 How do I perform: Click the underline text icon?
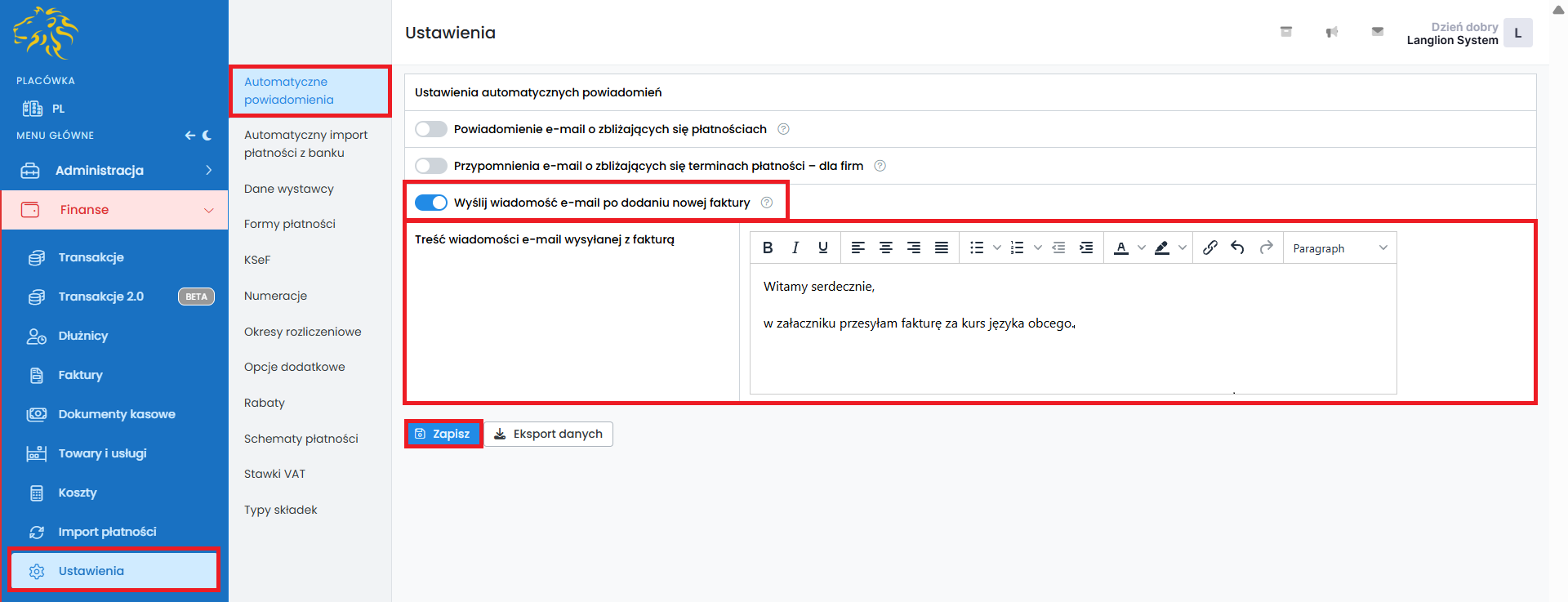(823, 247)
